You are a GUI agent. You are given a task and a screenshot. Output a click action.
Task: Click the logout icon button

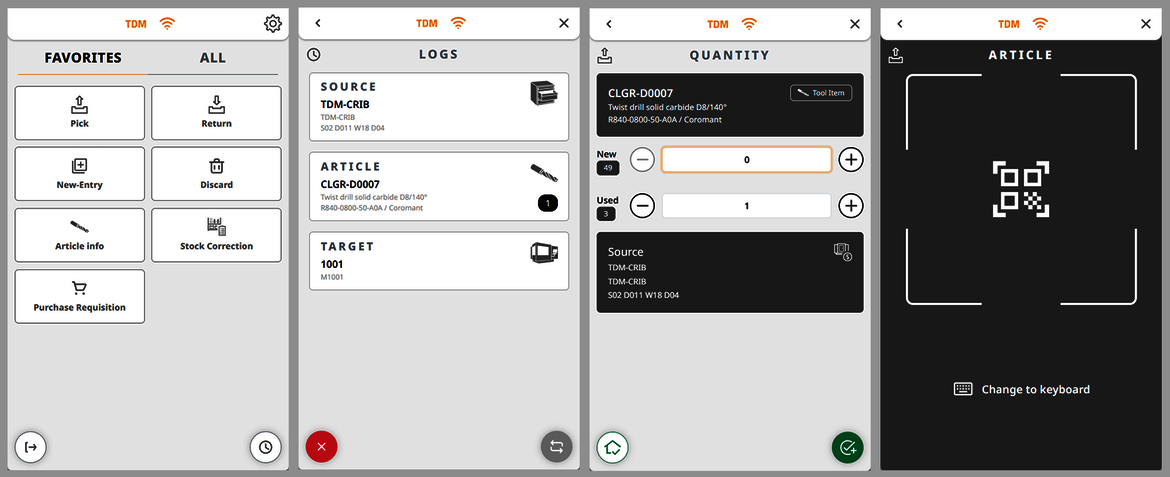pyautogui.click(x=31, y=447)
